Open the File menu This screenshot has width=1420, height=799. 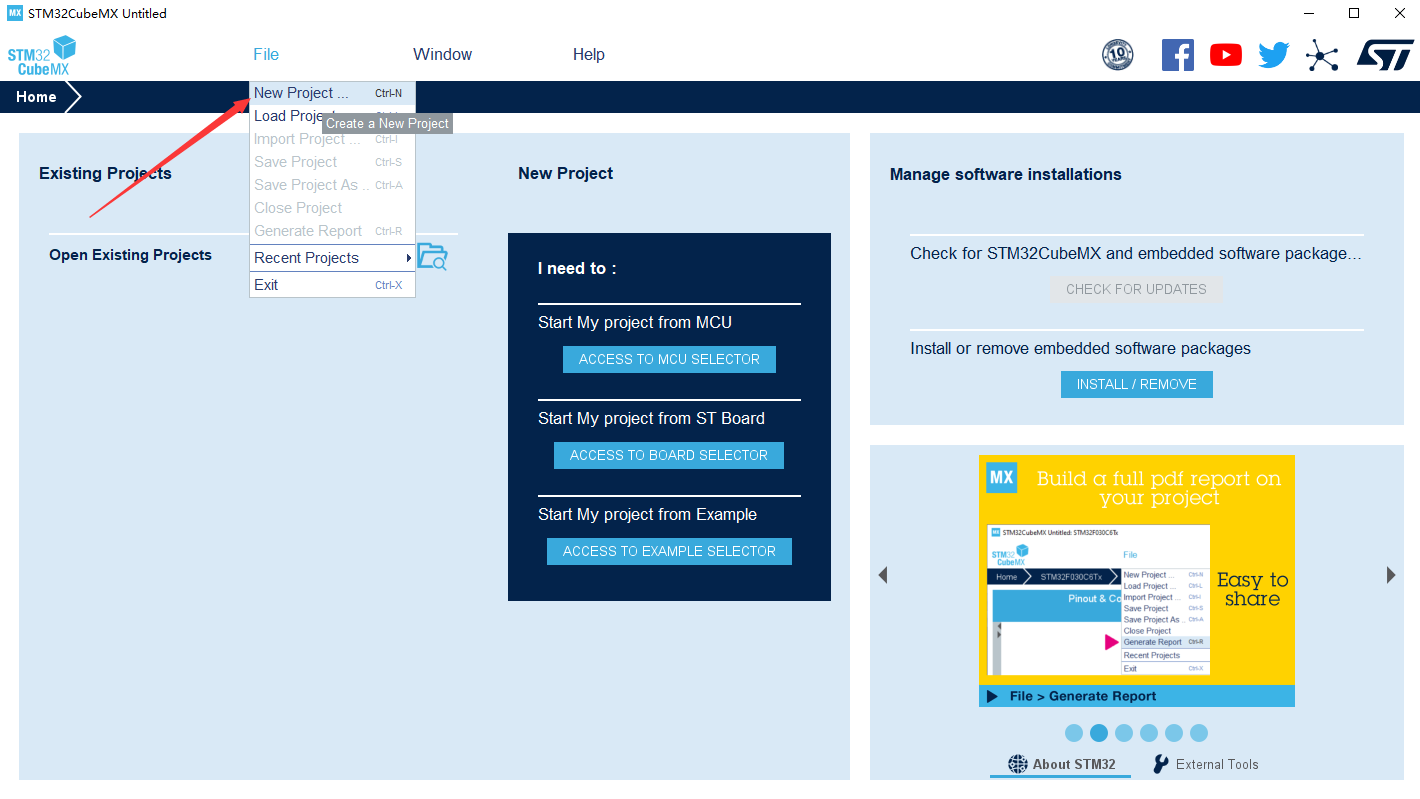(266, 55)
